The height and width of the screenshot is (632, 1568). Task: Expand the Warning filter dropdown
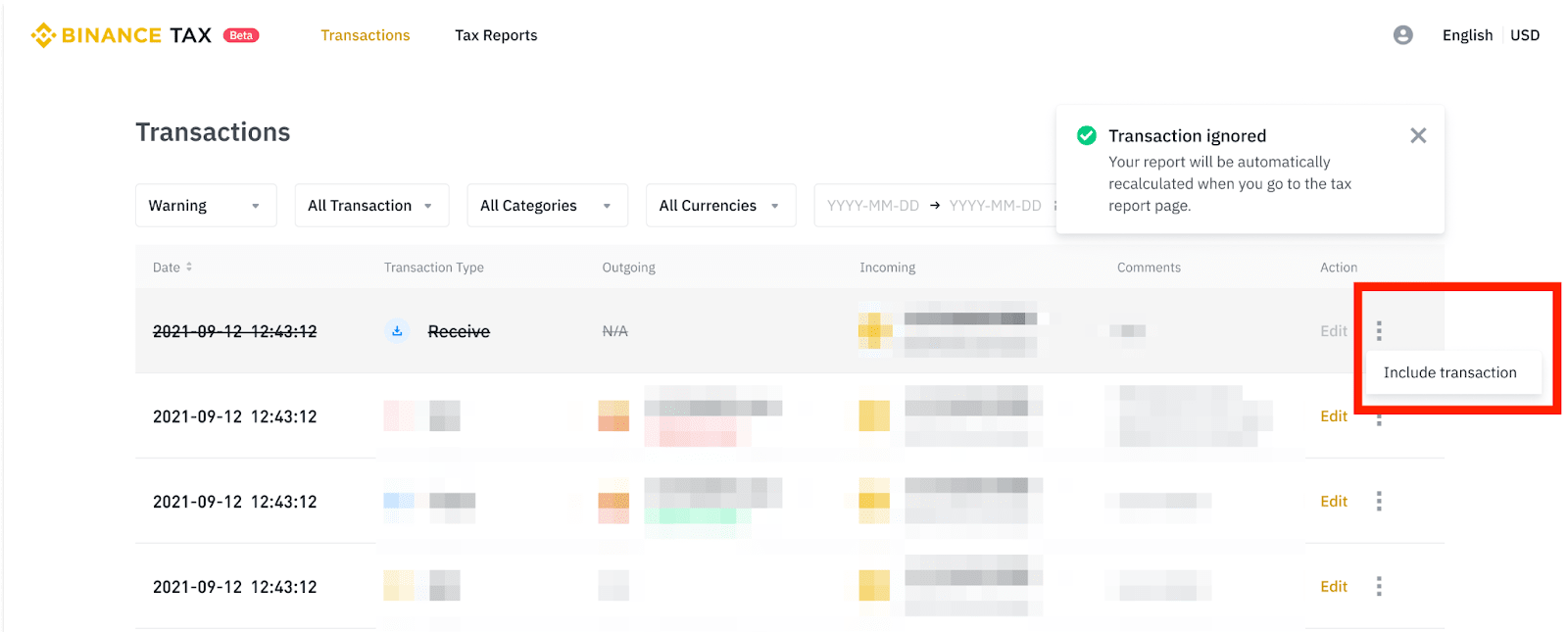(x=206, y=206)
